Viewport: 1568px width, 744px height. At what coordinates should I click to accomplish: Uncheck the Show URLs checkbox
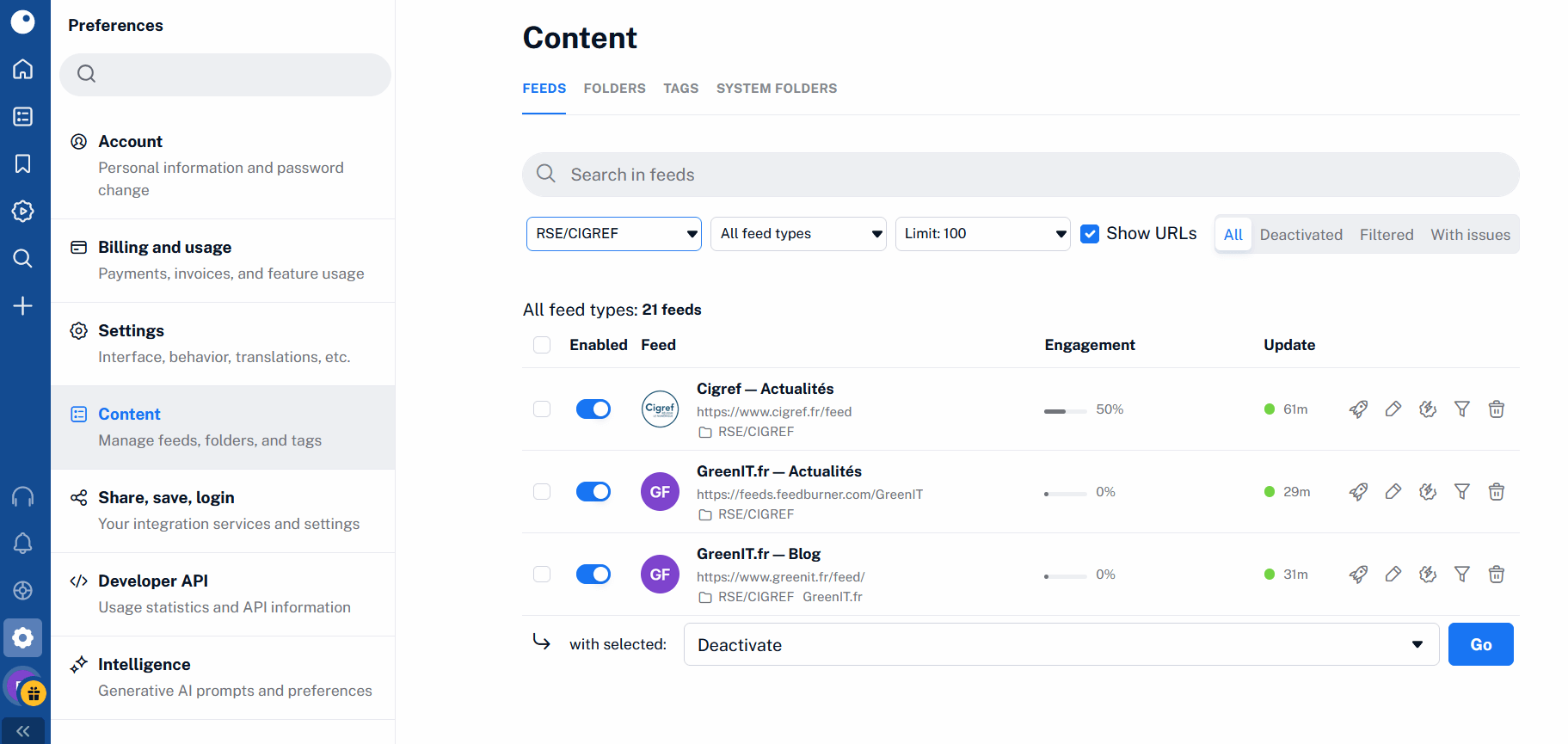pyautogui.click(x=1090, y=234)
